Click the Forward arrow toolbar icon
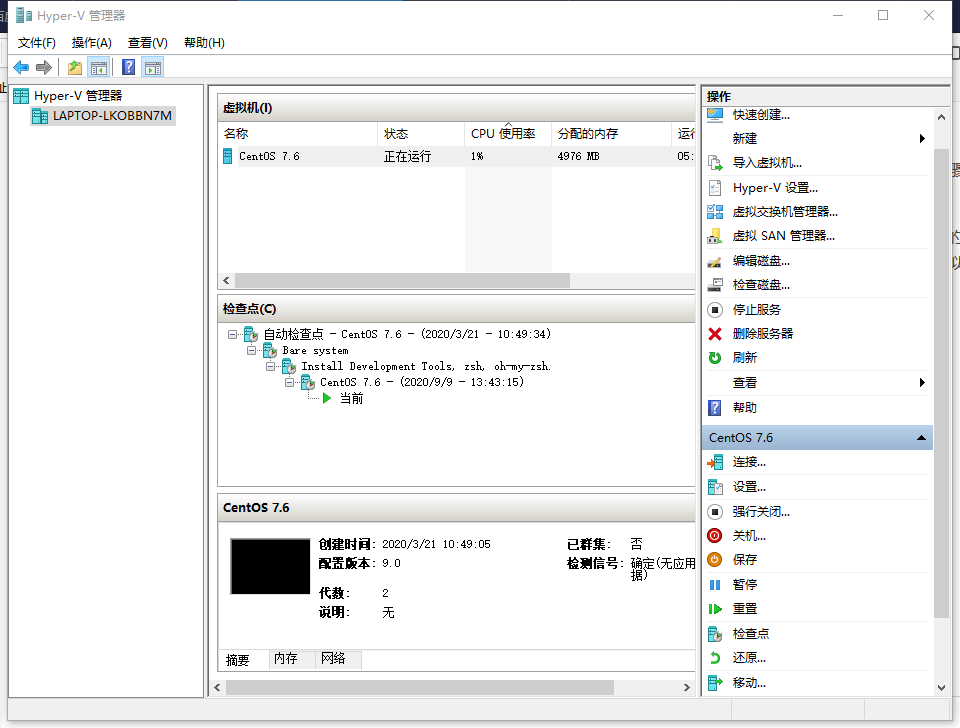 click(43, 67)
